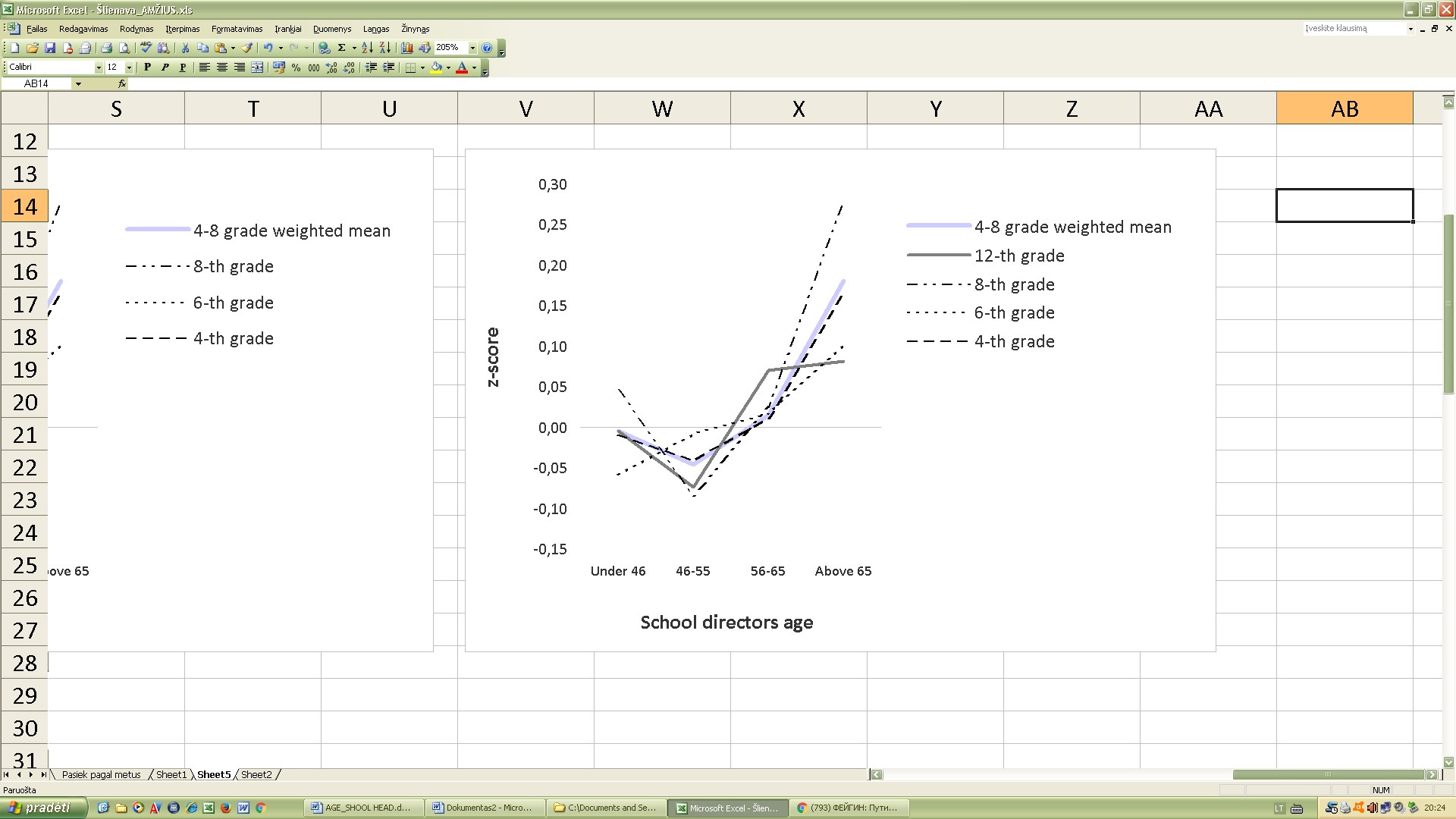Viewport: 1456px width, 819px height.
Task: Sort ascending with A-Z icon
Action: point(367,48)
